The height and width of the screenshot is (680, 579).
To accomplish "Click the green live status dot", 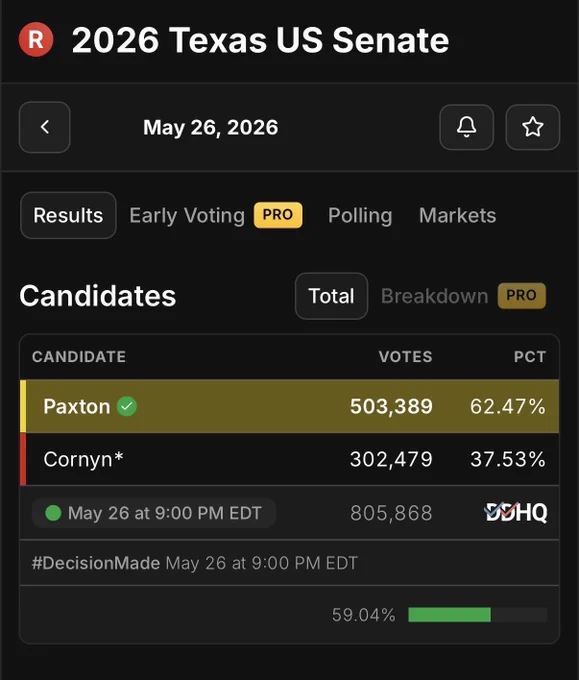I will (x=53, y=513).
